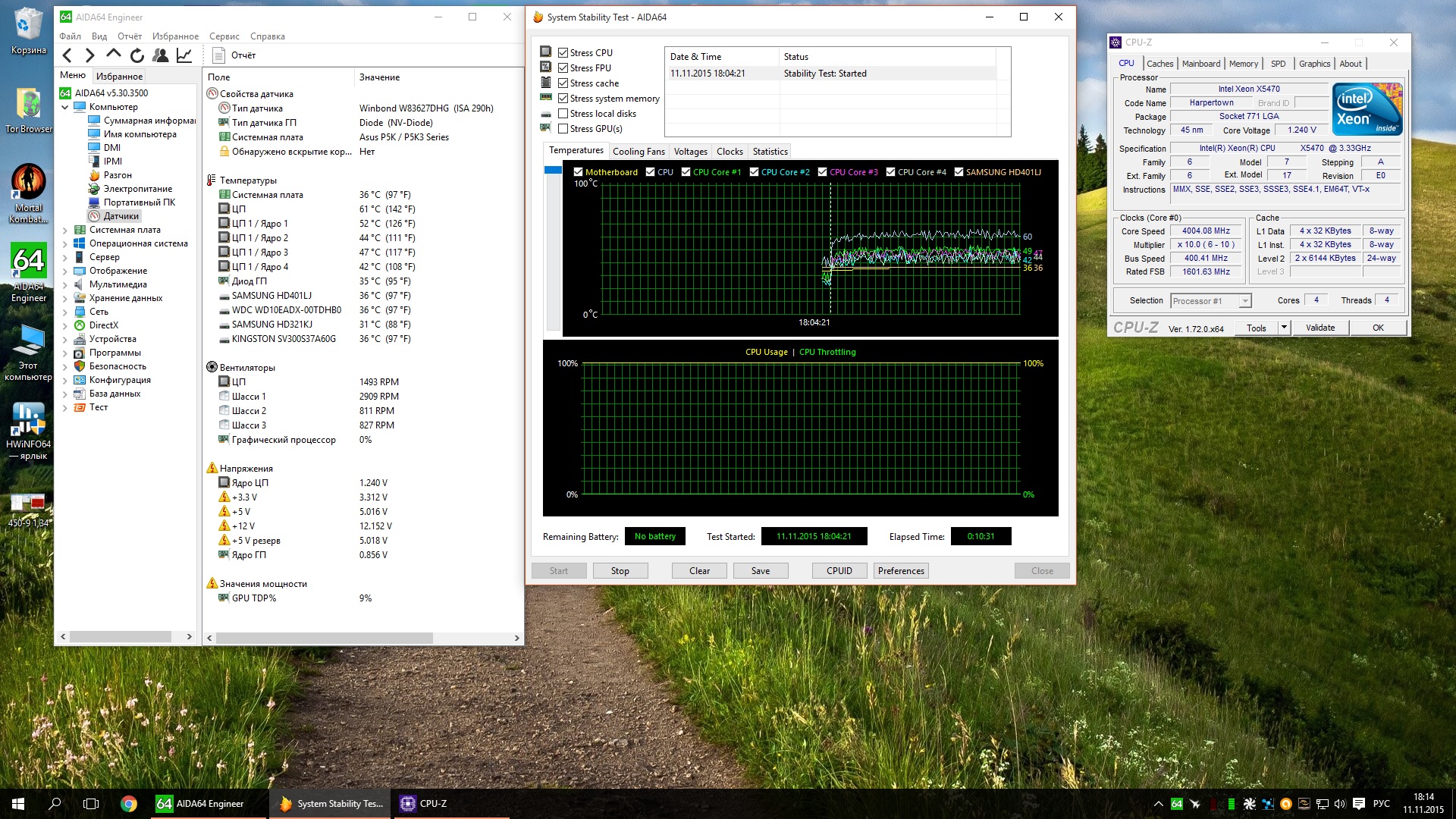Enable the Stress local disks checkbox
Screen dimensions: 1456x819
tap(563, 114)
